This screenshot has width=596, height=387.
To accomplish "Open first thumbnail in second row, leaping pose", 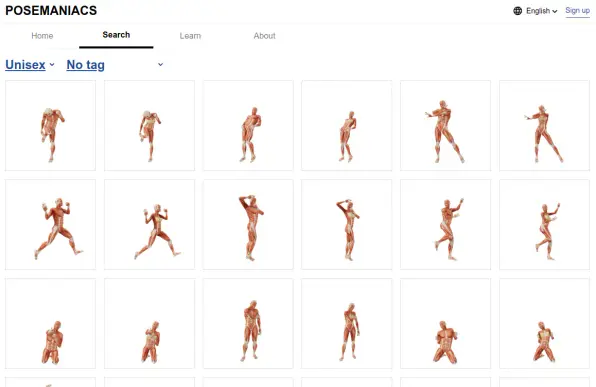I will click(x=51, y=224).
